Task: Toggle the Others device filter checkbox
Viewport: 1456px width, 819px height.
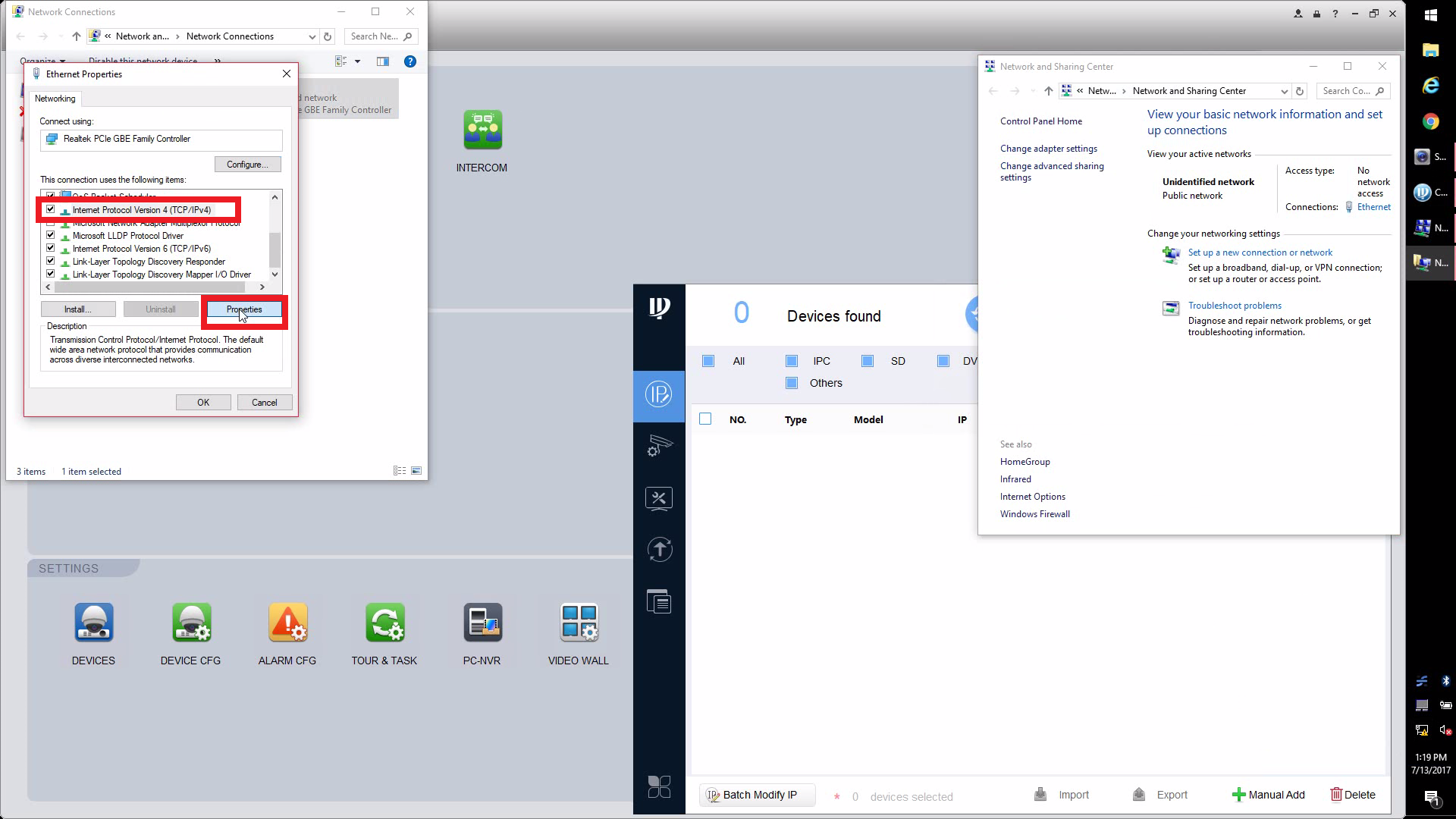Action: pyautogui.click(x=792, y=383)
